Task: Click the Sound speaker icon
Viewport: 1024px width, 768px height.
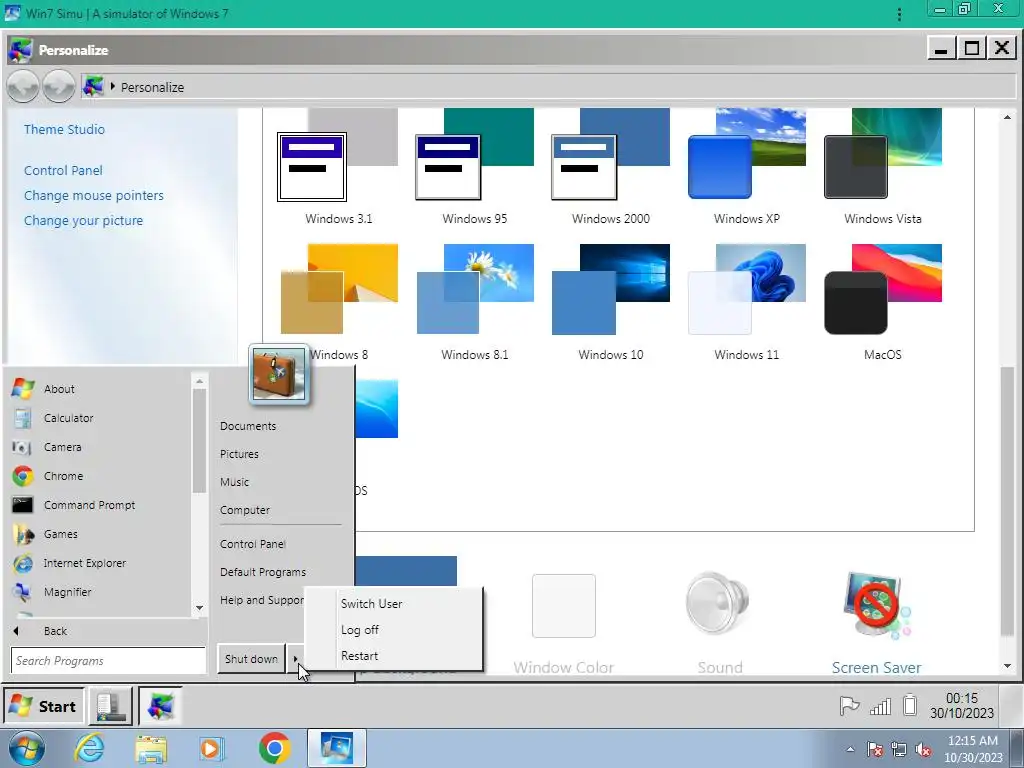Action: click(717, 603)
